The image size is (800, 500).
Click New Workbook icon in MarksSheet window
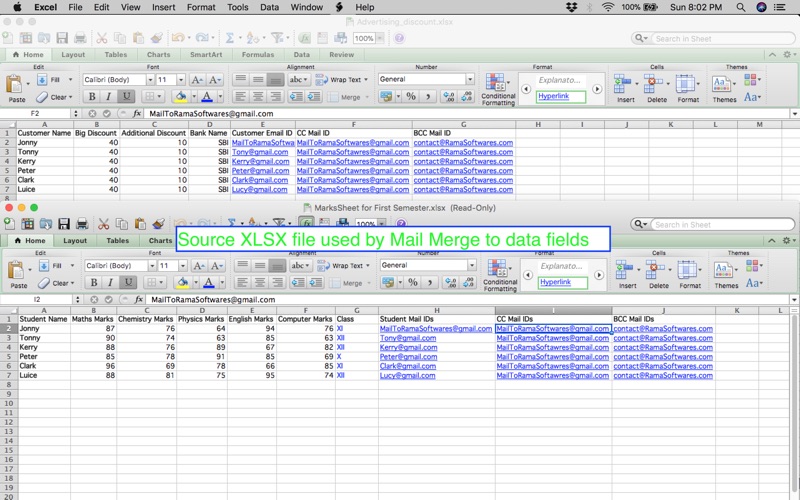coord(9,223)
